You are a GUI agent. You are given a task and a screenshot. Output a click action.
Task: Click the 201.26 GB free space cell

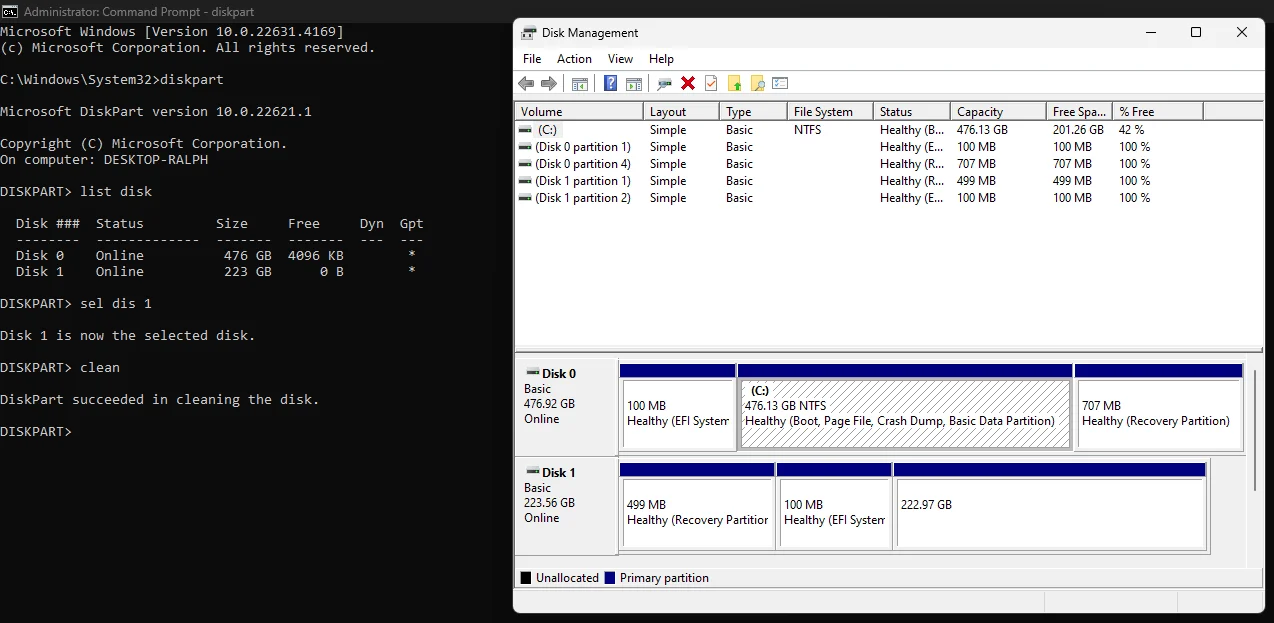point(1078,130)
